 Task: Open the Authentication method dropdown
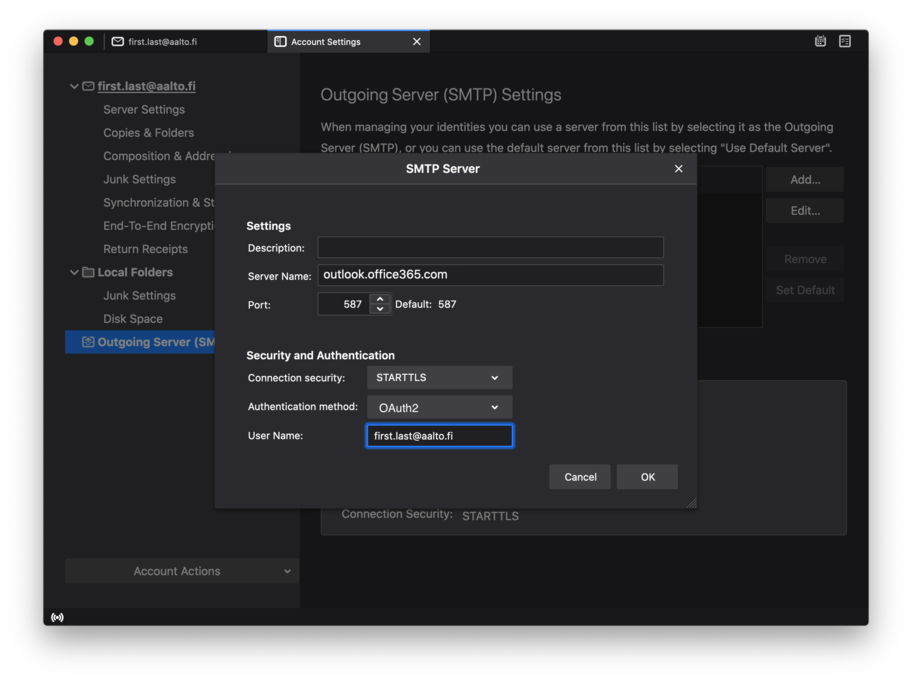(x=439, y=408)
